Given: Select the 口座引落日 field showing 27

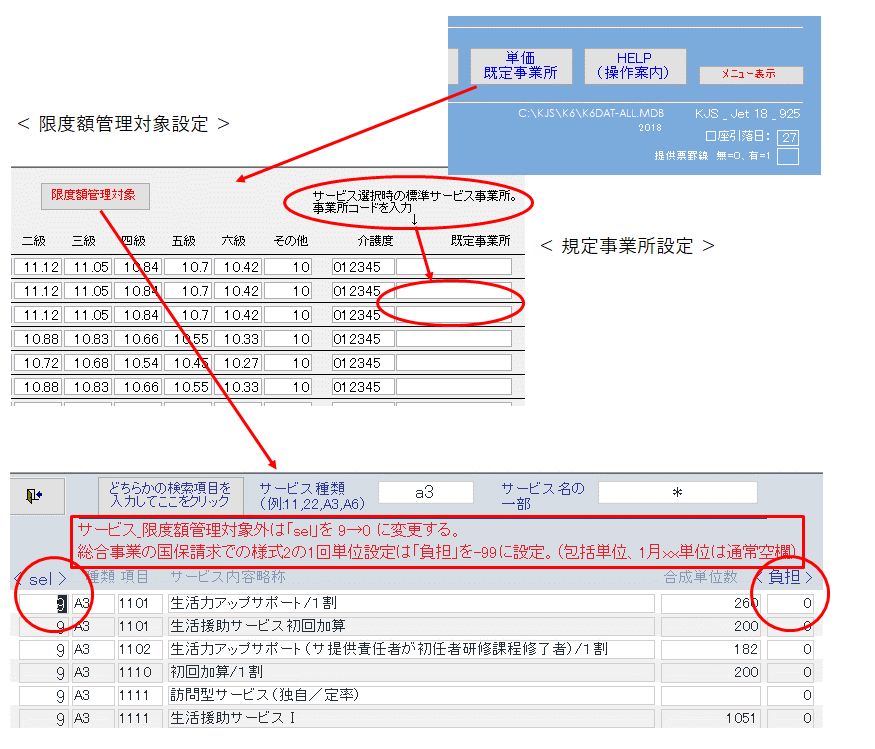Looking at the screenshot, I should (789, 137).
